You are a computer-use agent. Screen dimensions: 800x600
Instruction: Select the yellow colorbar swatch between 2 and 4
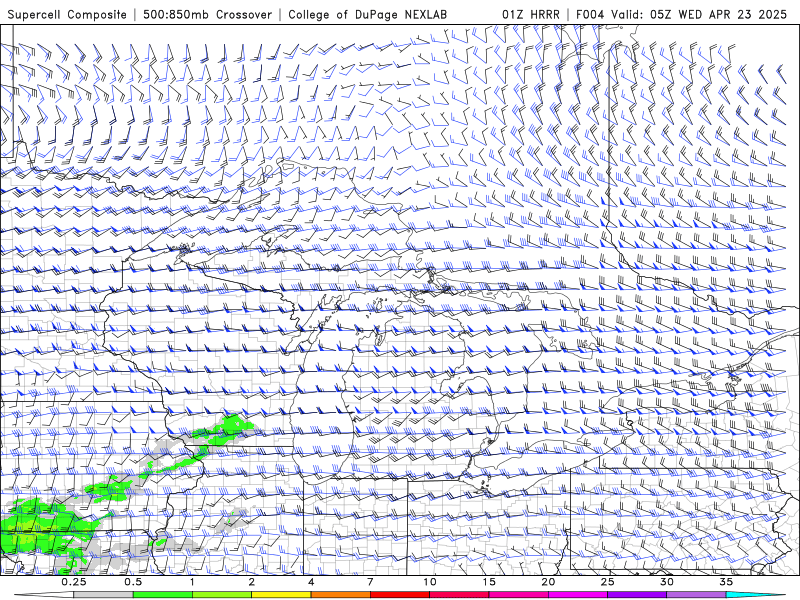click(281, 595)
